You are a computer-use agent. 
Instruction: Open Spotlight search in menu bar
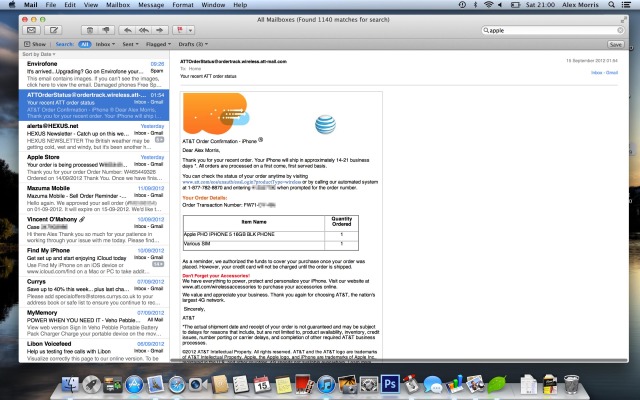click(611, 5)
